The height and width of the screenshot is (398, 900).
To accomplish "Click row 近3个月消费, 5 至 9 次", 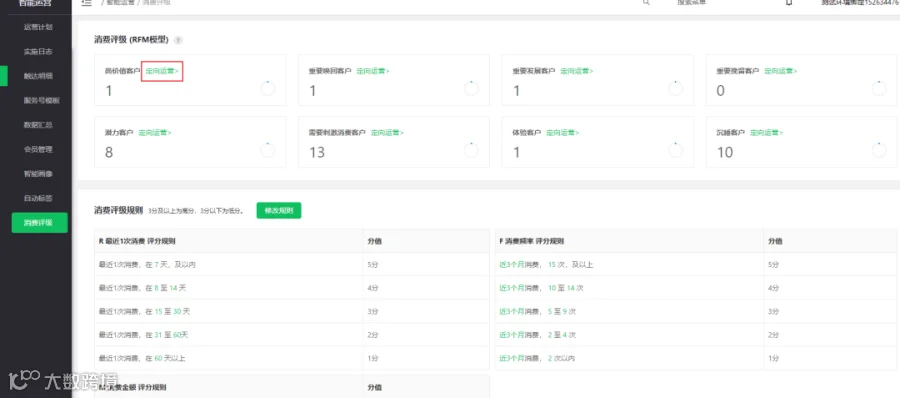I will tap(696, 311).
